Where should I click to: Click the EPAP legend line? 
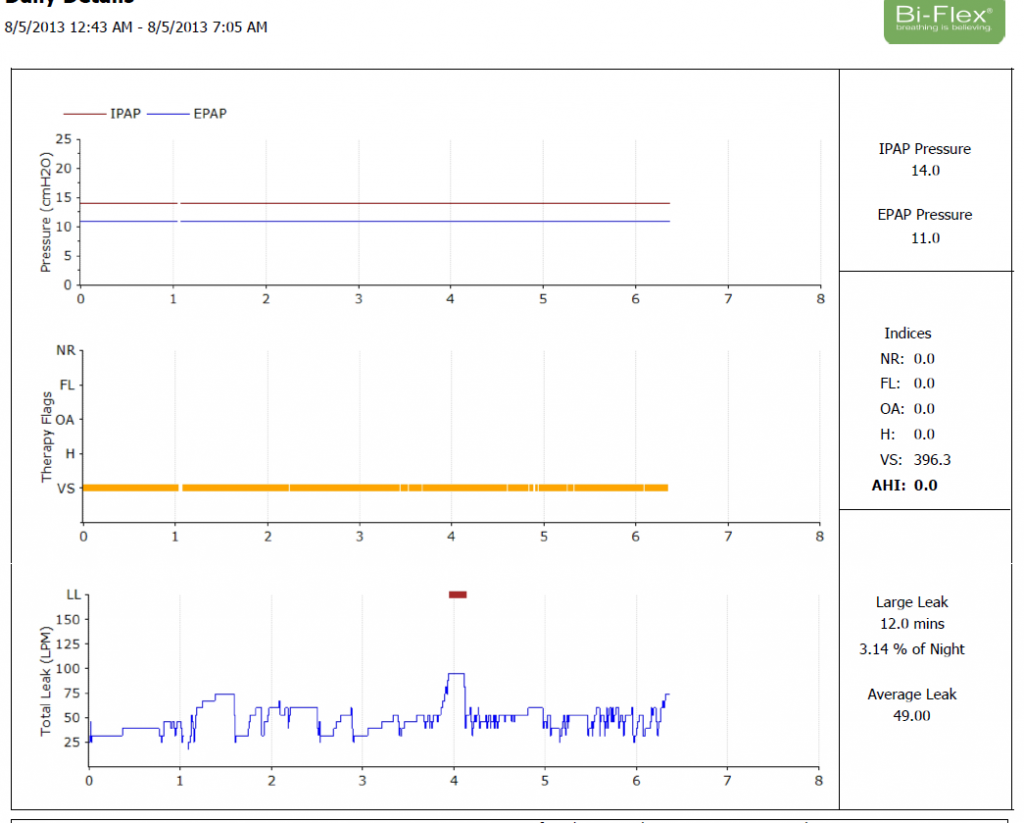click(167, 114)
